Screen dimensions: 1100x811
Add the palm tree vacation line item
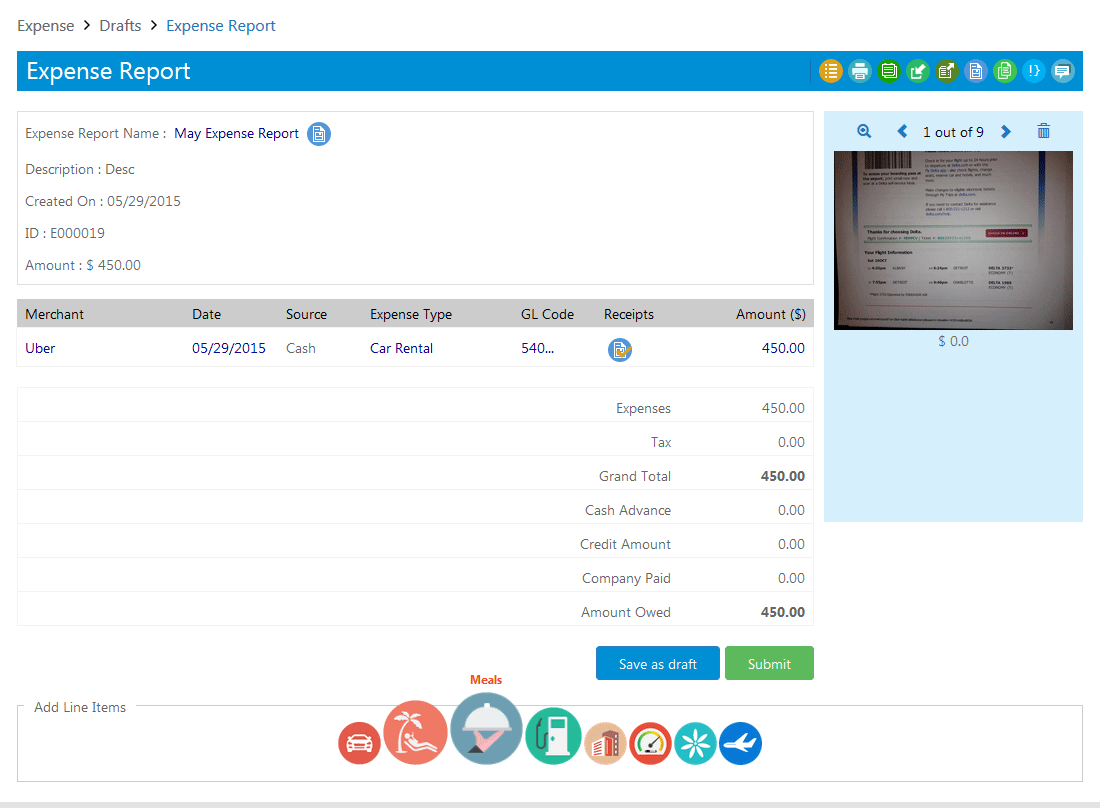tap(415, 733)
